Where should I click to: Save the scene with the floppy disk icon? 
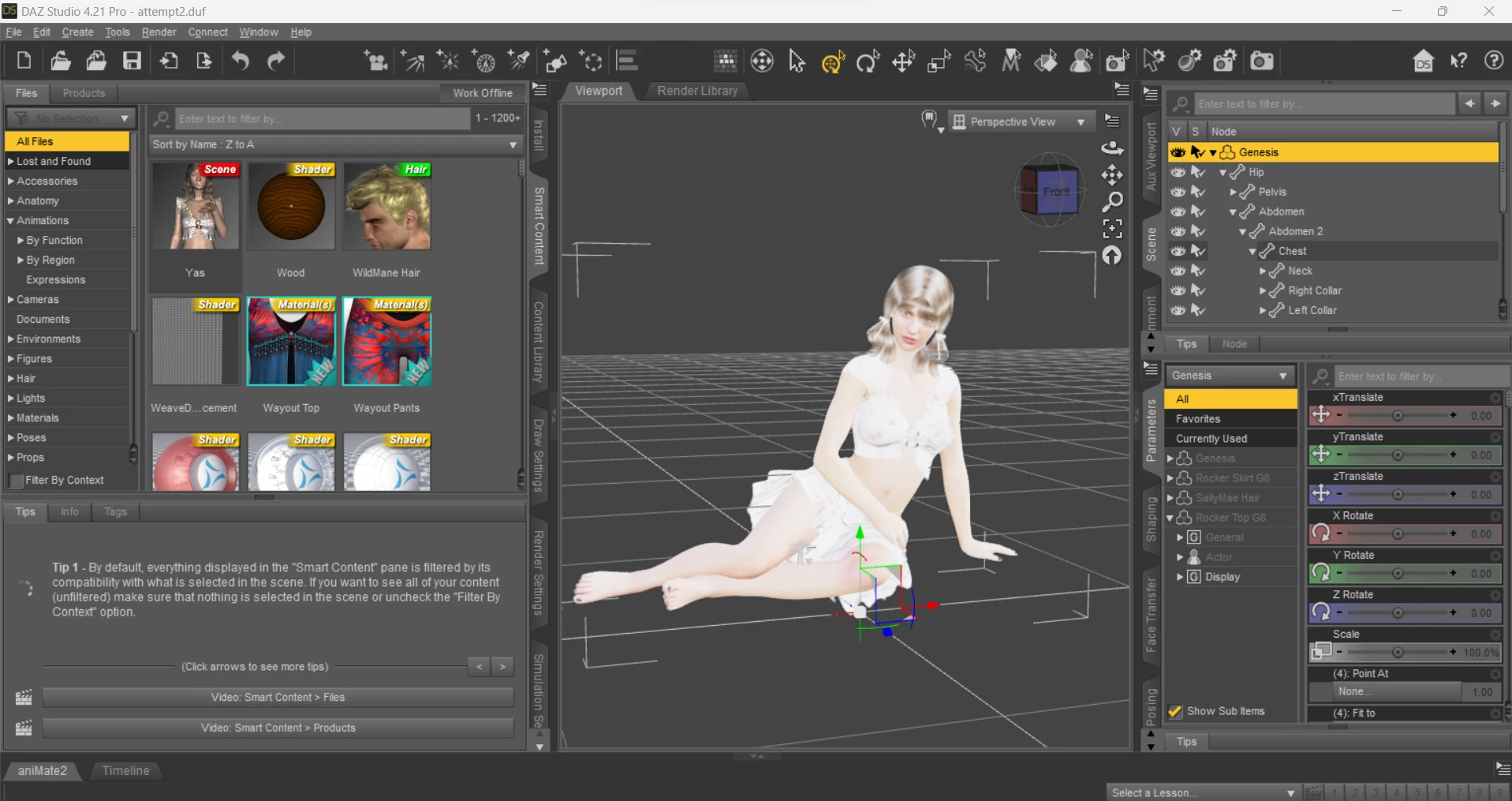coord(132,61)
